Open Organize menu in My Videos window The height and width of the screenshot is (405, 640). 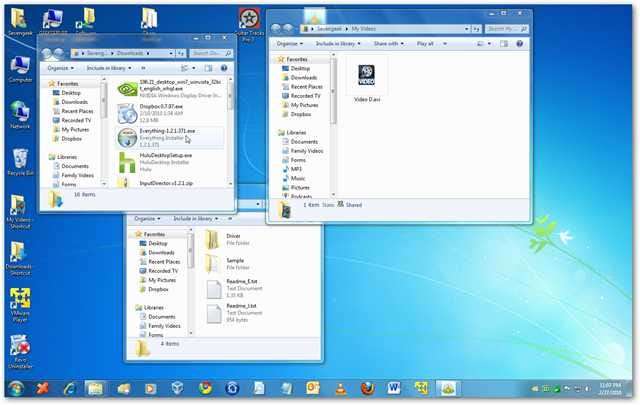pos(290,44)
